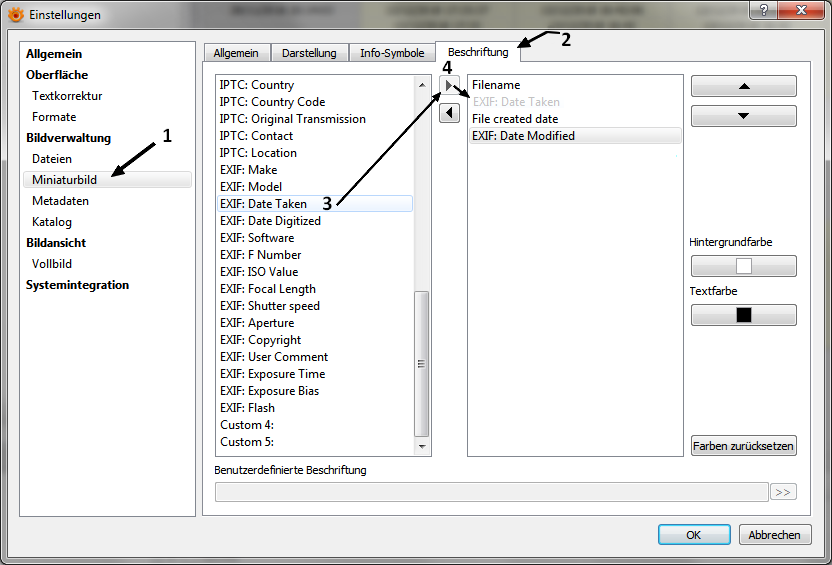Open the Hintergrundfarbe color picker
832x565 pixels.
click(743, 266)
